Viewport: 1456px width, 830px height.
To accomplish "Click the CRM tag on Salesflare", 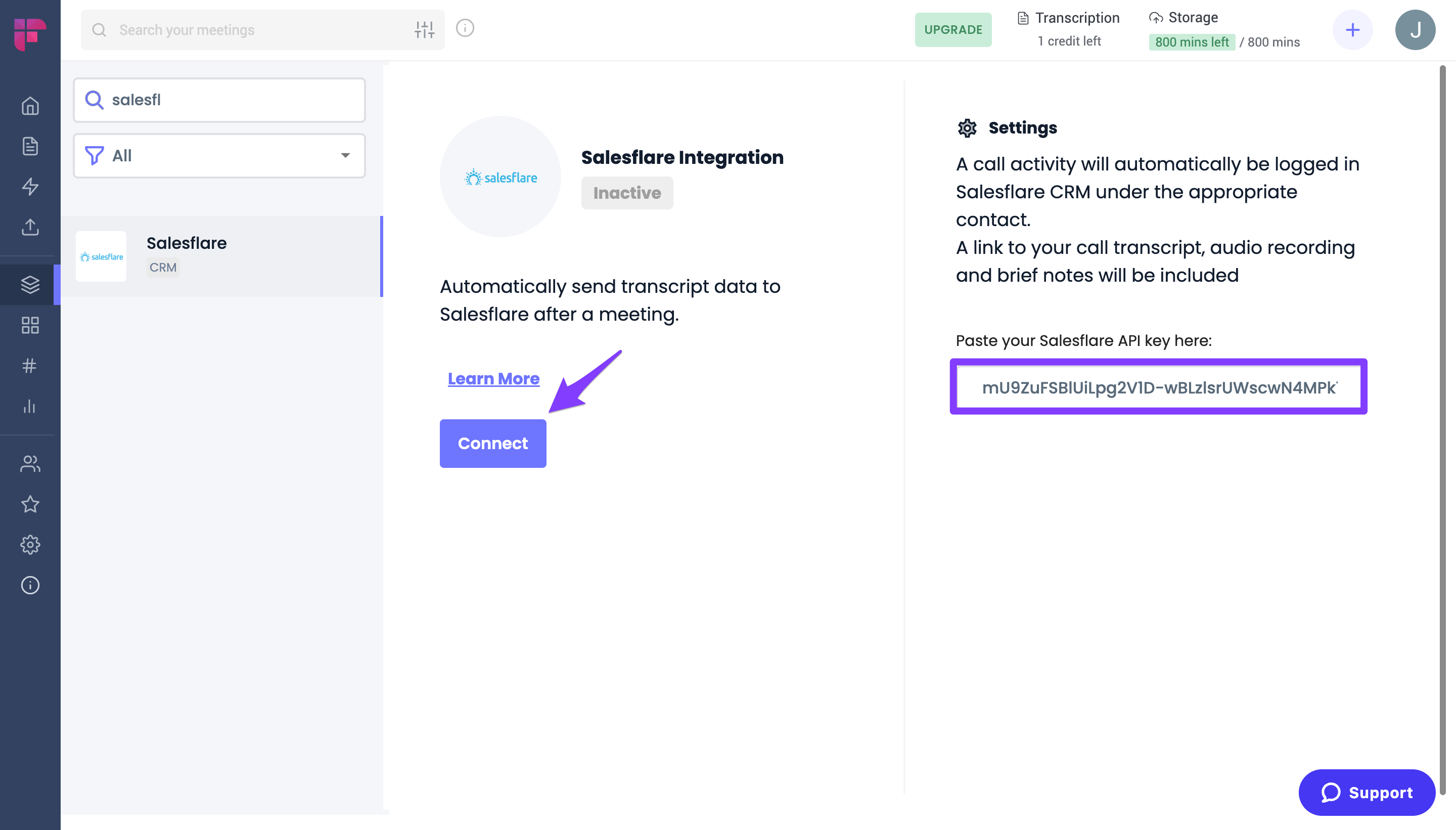I will tap(163, 268).
